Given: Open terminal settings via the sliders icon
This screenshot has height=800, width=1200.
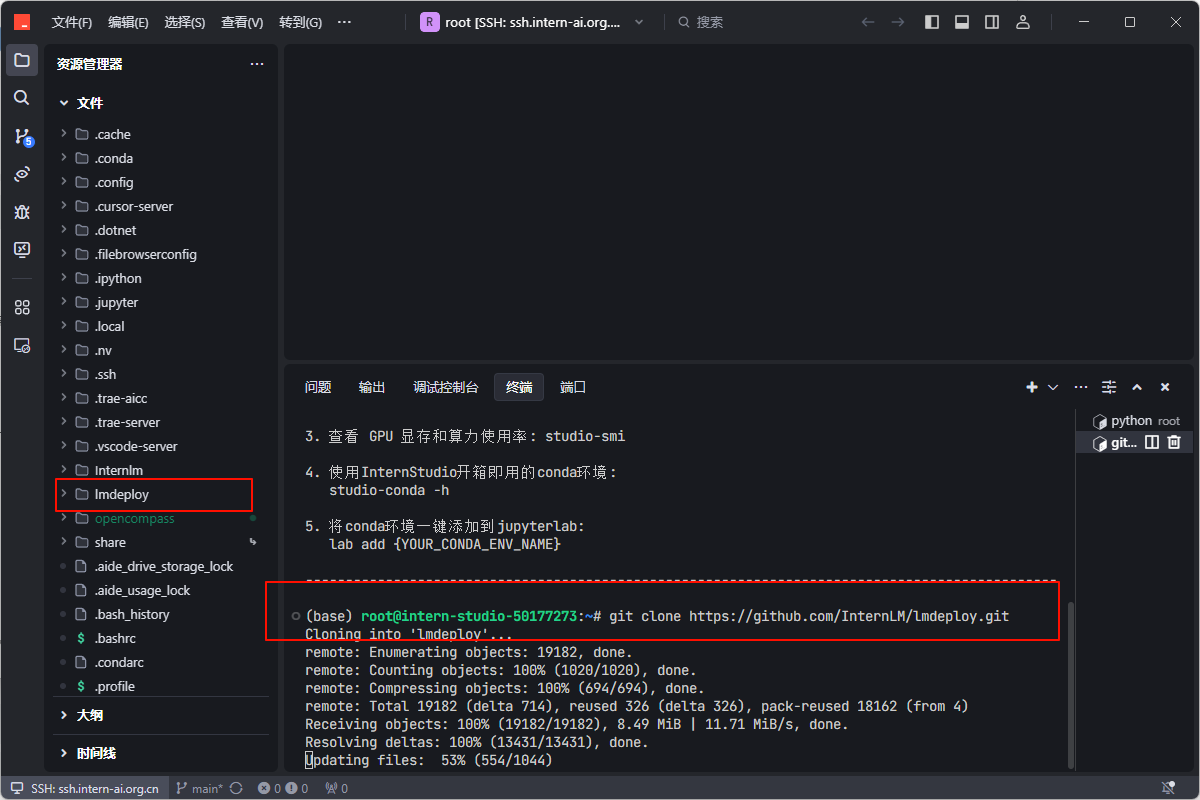Looking at the screenshot, I should 1108,386.
